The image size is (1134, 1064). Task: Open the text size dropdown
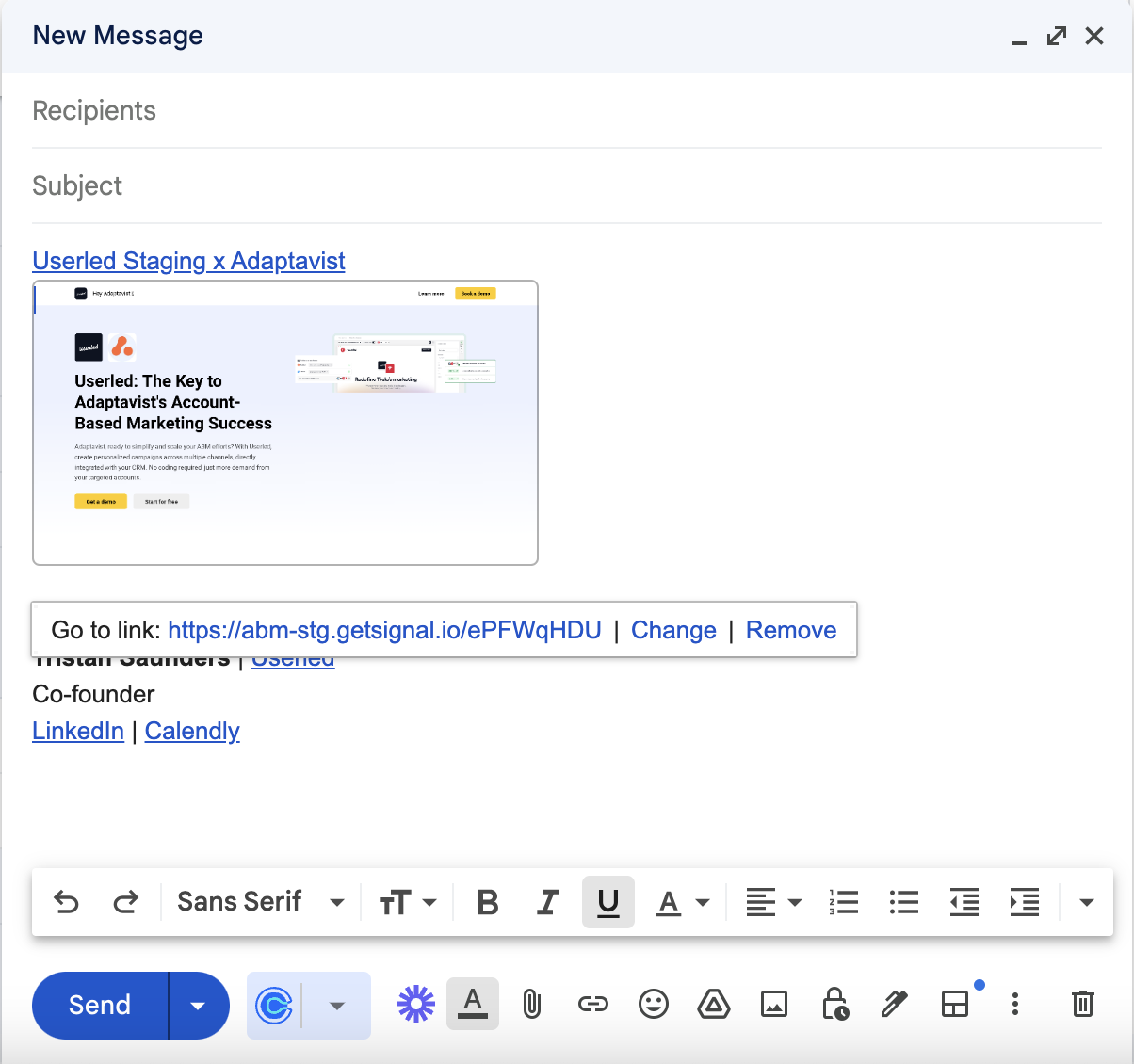(408, 902)
